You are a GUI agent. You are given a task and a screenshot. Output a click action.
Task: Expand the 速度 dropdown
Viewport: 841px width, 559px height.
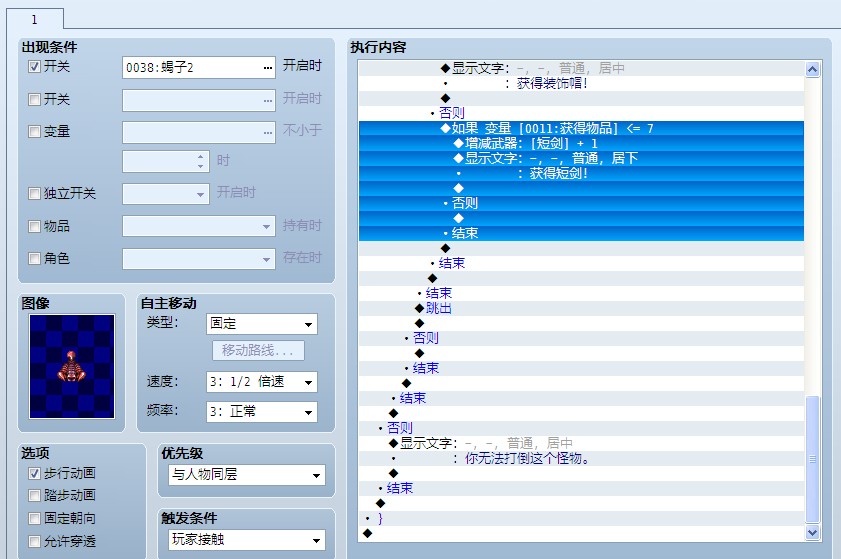click(262, 382)
